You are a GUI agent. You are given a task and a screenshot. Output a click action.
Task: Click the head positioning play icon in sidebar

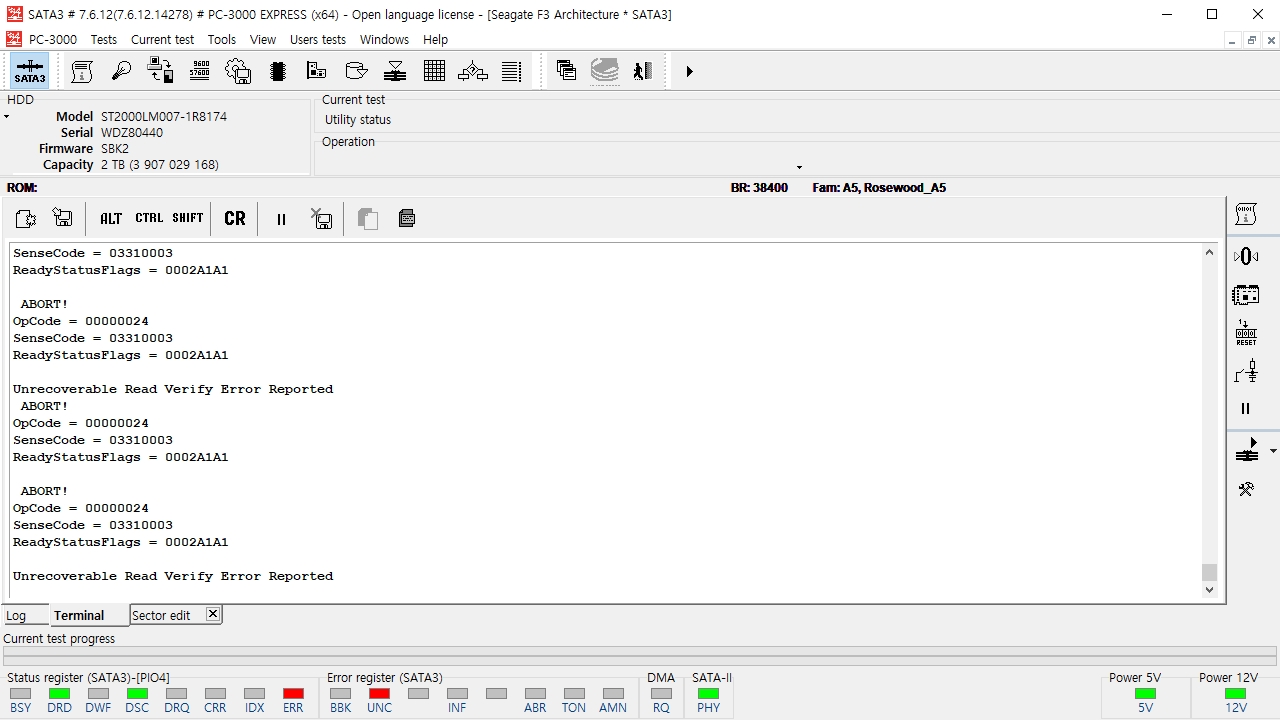(1247, 451)
